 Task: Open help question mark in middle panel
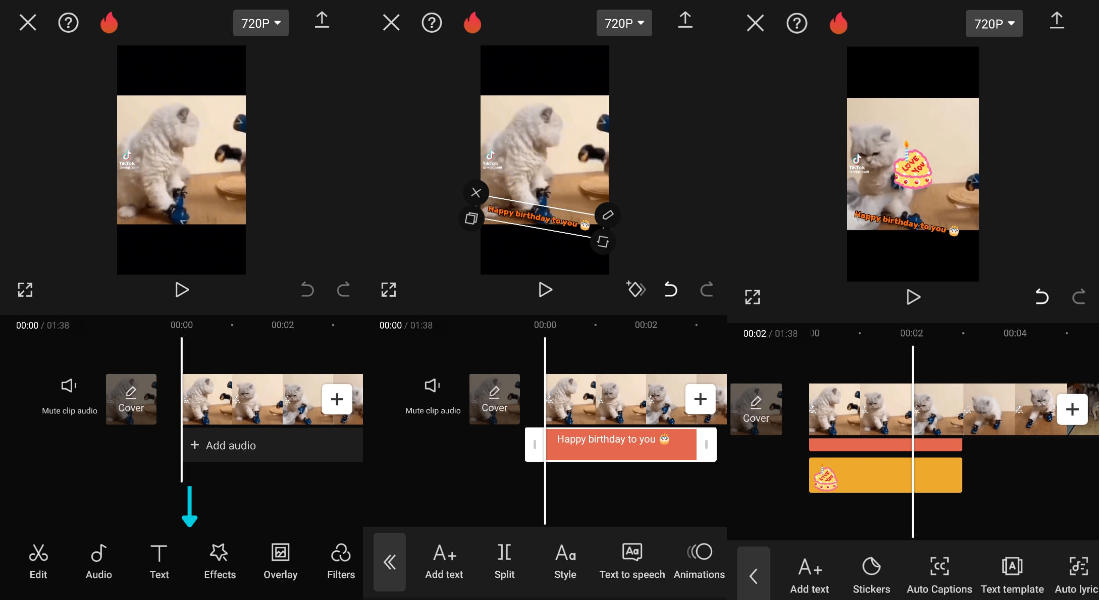coord(431,23)
